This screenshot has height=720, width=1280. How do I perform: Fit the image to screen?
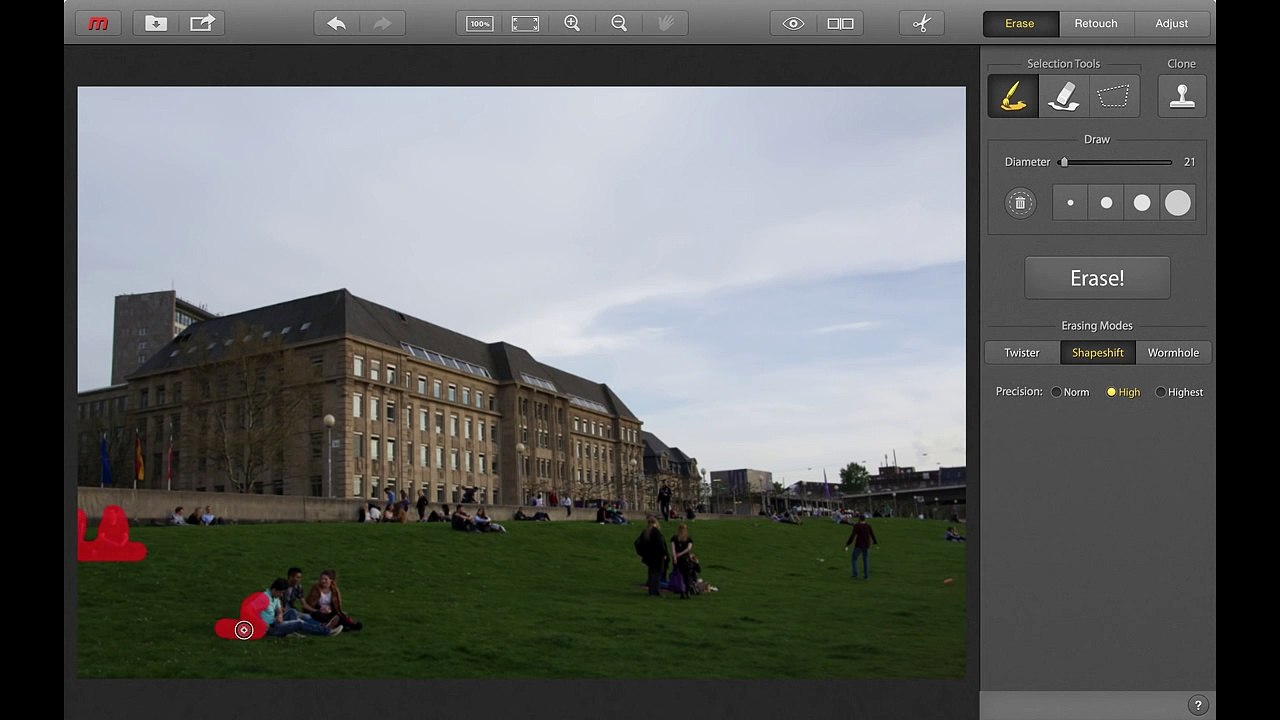click(x=526, y=23)
